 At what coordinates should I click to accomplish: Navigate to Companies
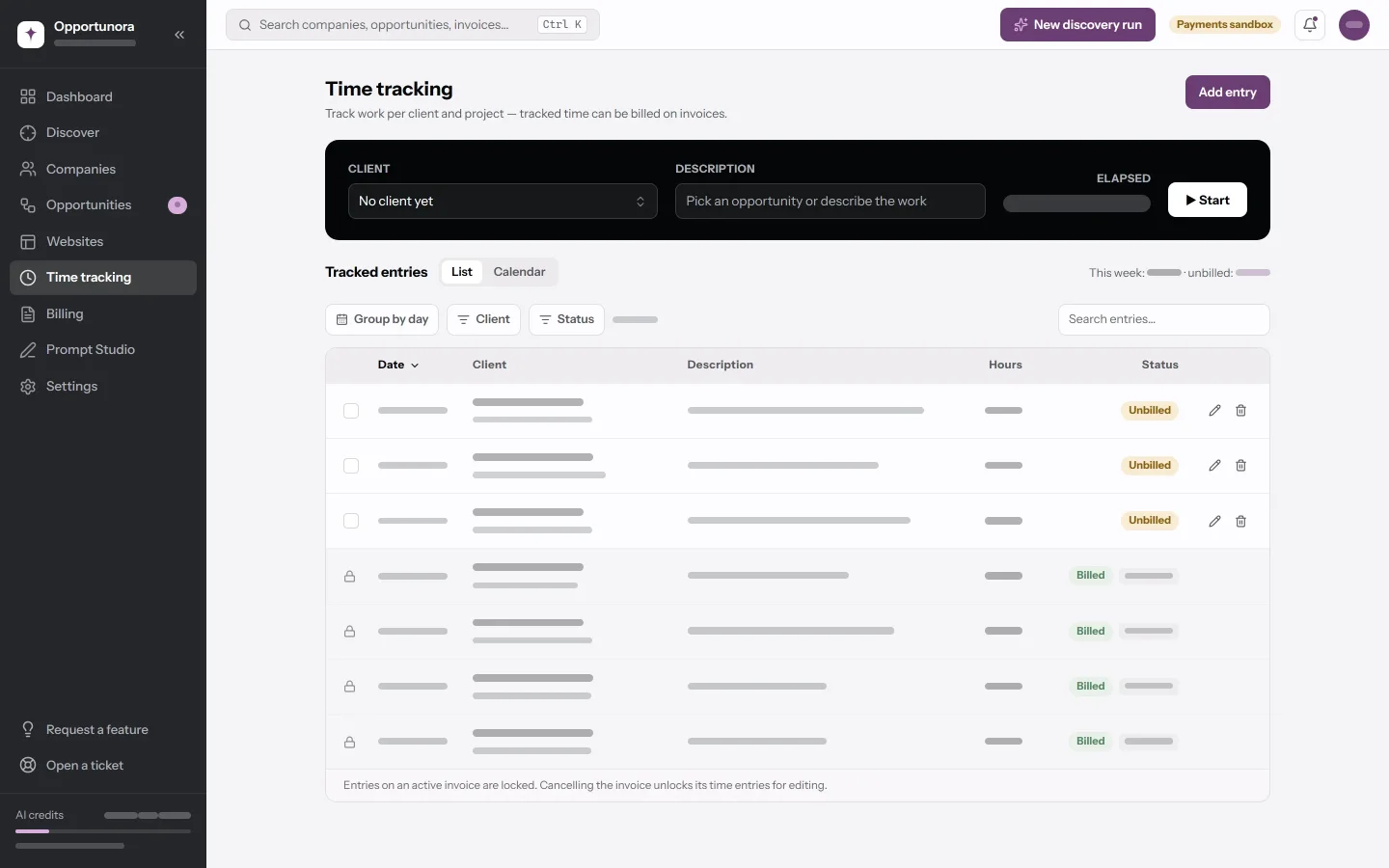(103, 169)
